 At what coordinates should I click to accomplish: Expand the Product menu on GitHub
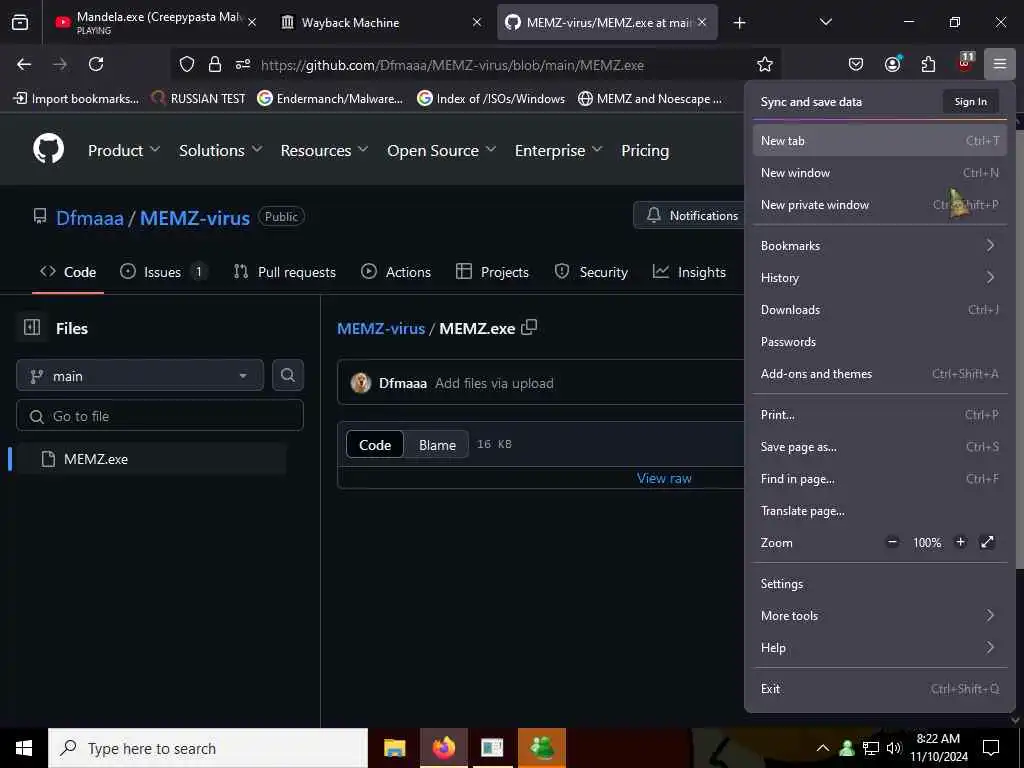(x=124, y=150)
